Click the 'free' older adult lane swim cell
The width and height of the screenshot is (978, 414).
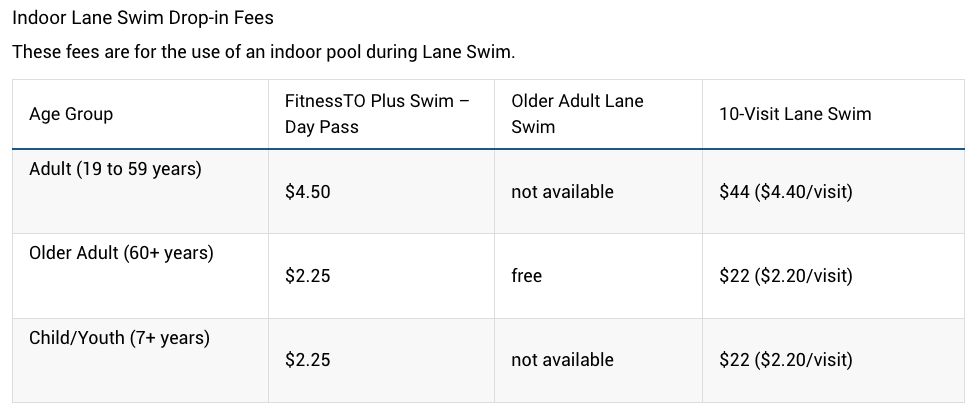[526, 276]
